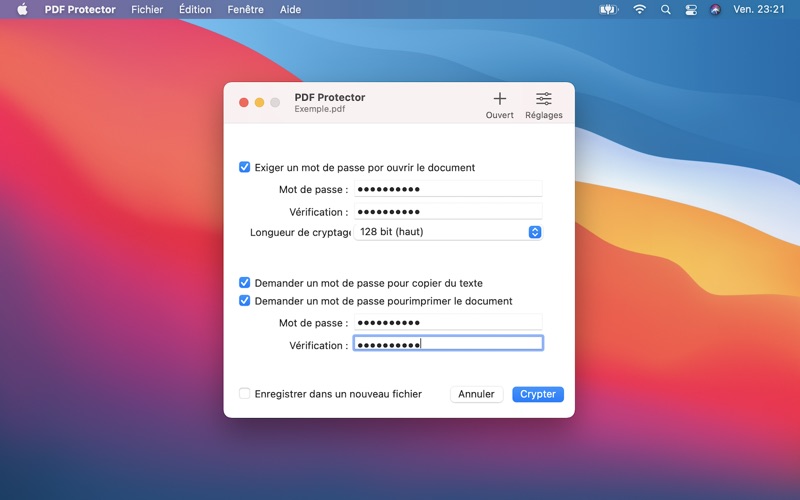Open the Aide menu
The height and width of the screenshot is (500, 800).
tap(290, 9)
